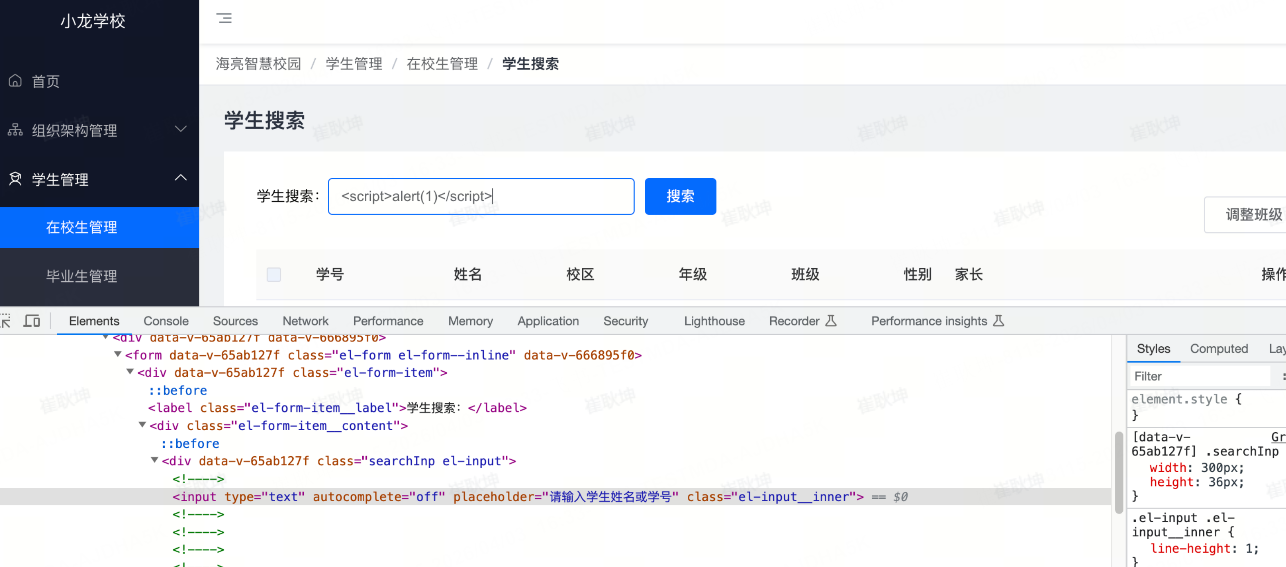Click the 姓名 column header
The height and width of the screenshot is (567, 1286).
tap(468, 274)
